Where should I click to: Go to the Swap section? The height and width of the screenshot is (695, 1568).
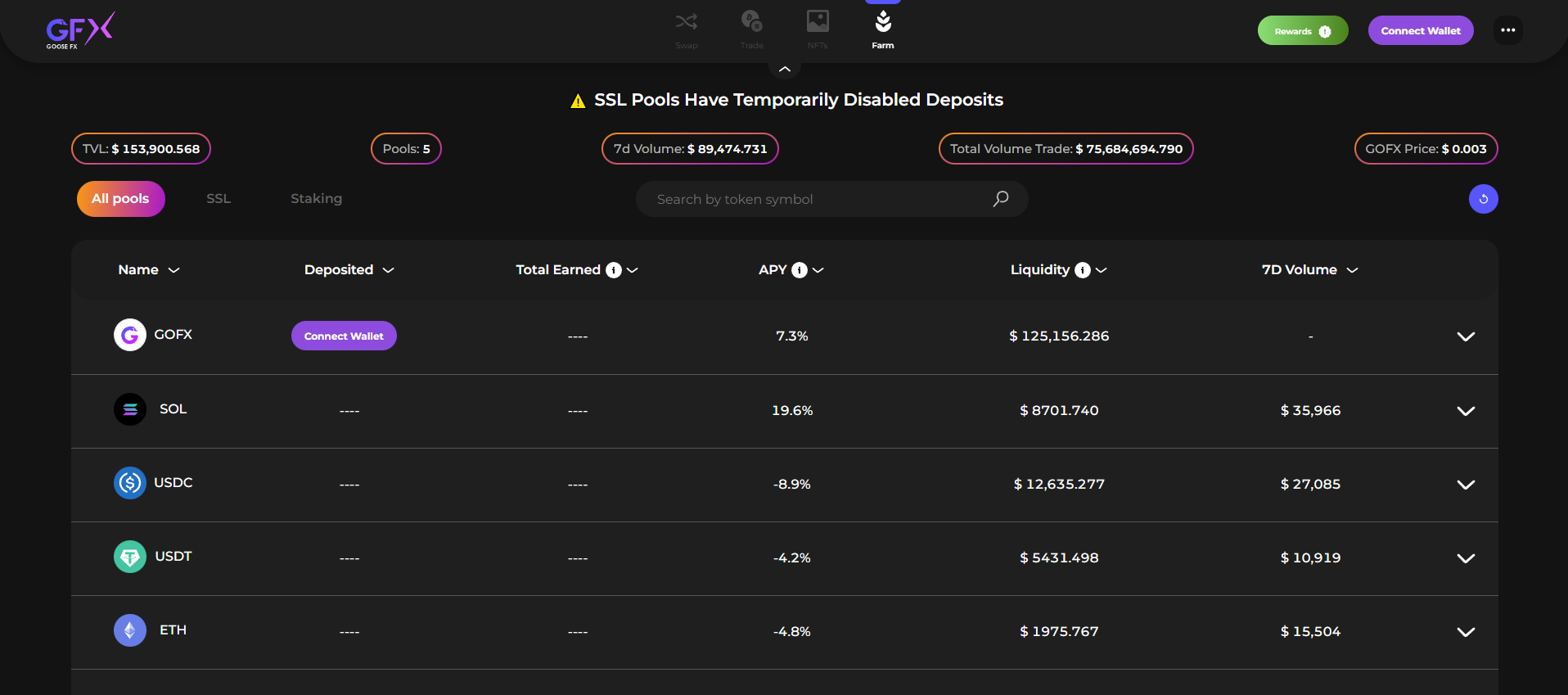[687, 29]
